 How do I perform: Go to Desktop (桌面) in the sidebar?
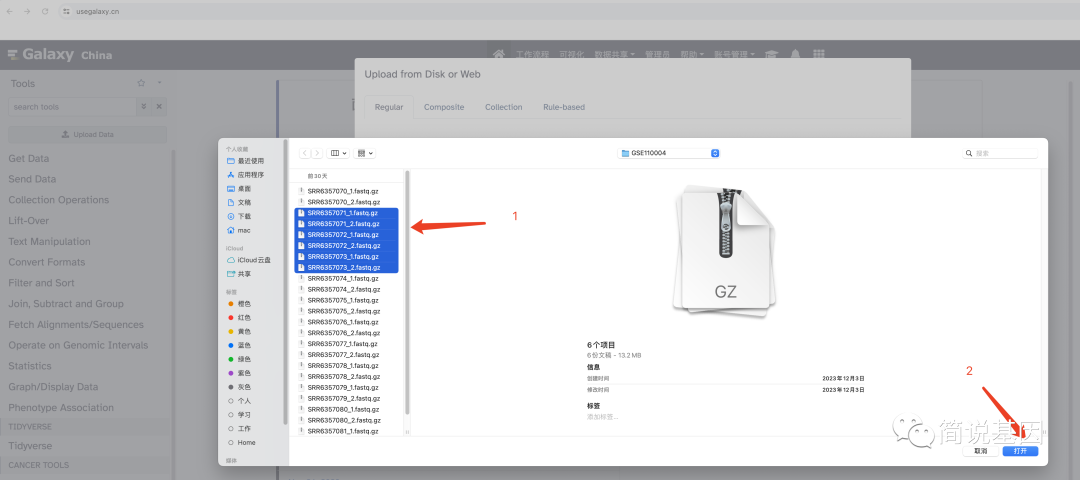[239, 189]
